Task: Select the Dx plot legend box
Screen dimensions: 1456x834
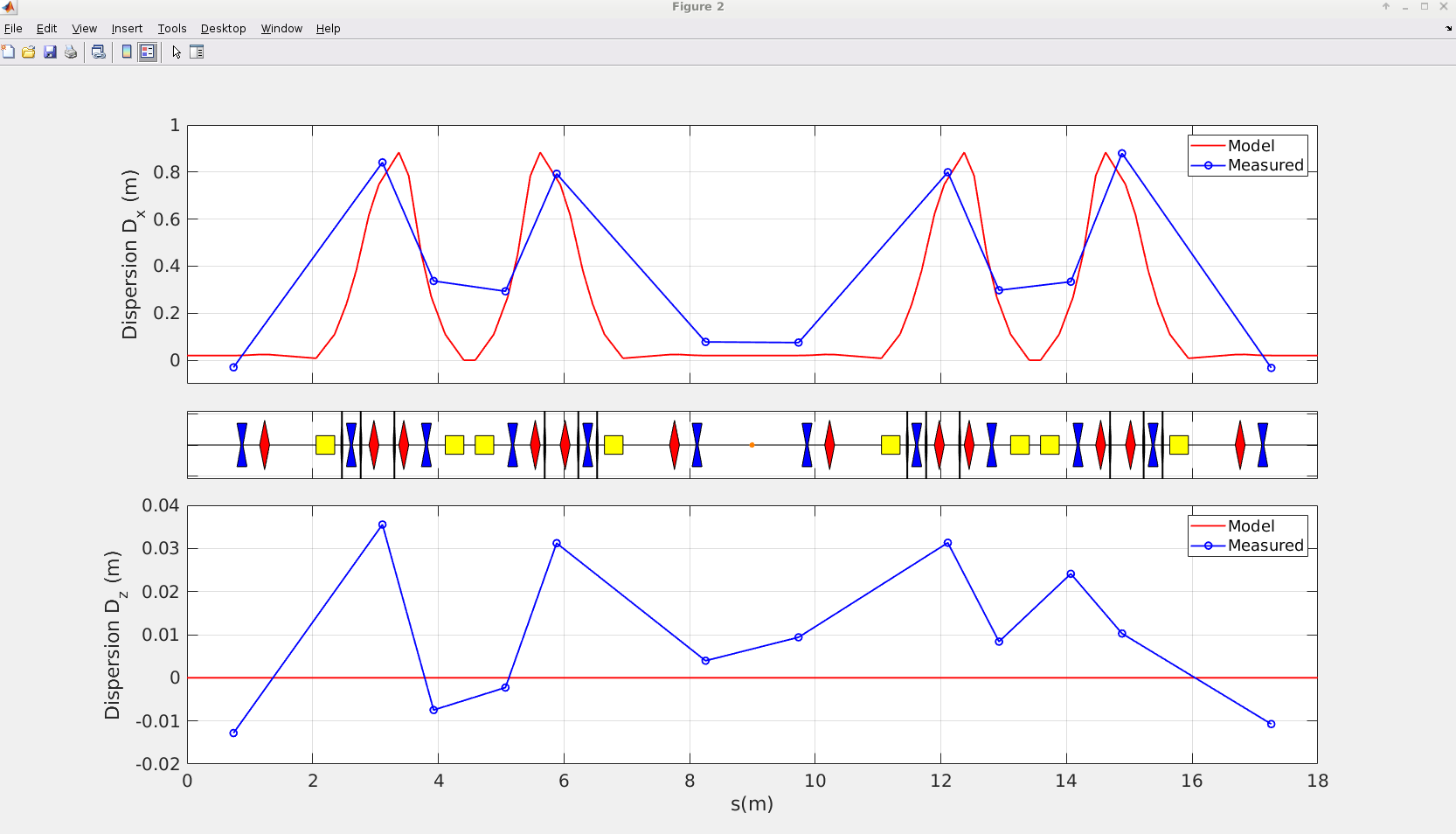Action: click(x=1247, y=156)
